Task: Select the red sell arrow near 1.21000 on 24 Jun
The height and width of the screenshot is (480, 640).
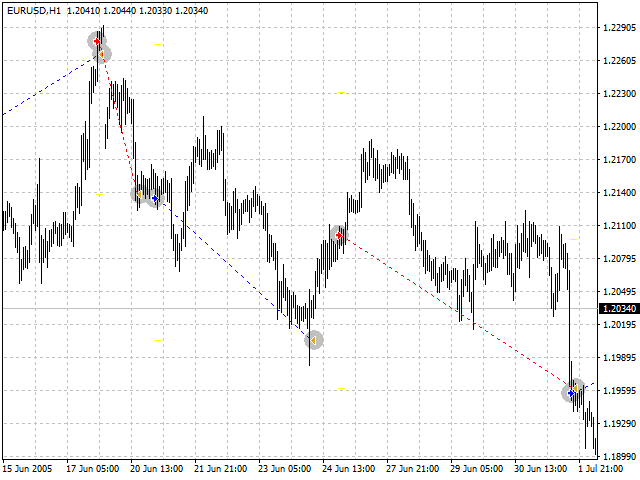Action: [x=339, y=235]
